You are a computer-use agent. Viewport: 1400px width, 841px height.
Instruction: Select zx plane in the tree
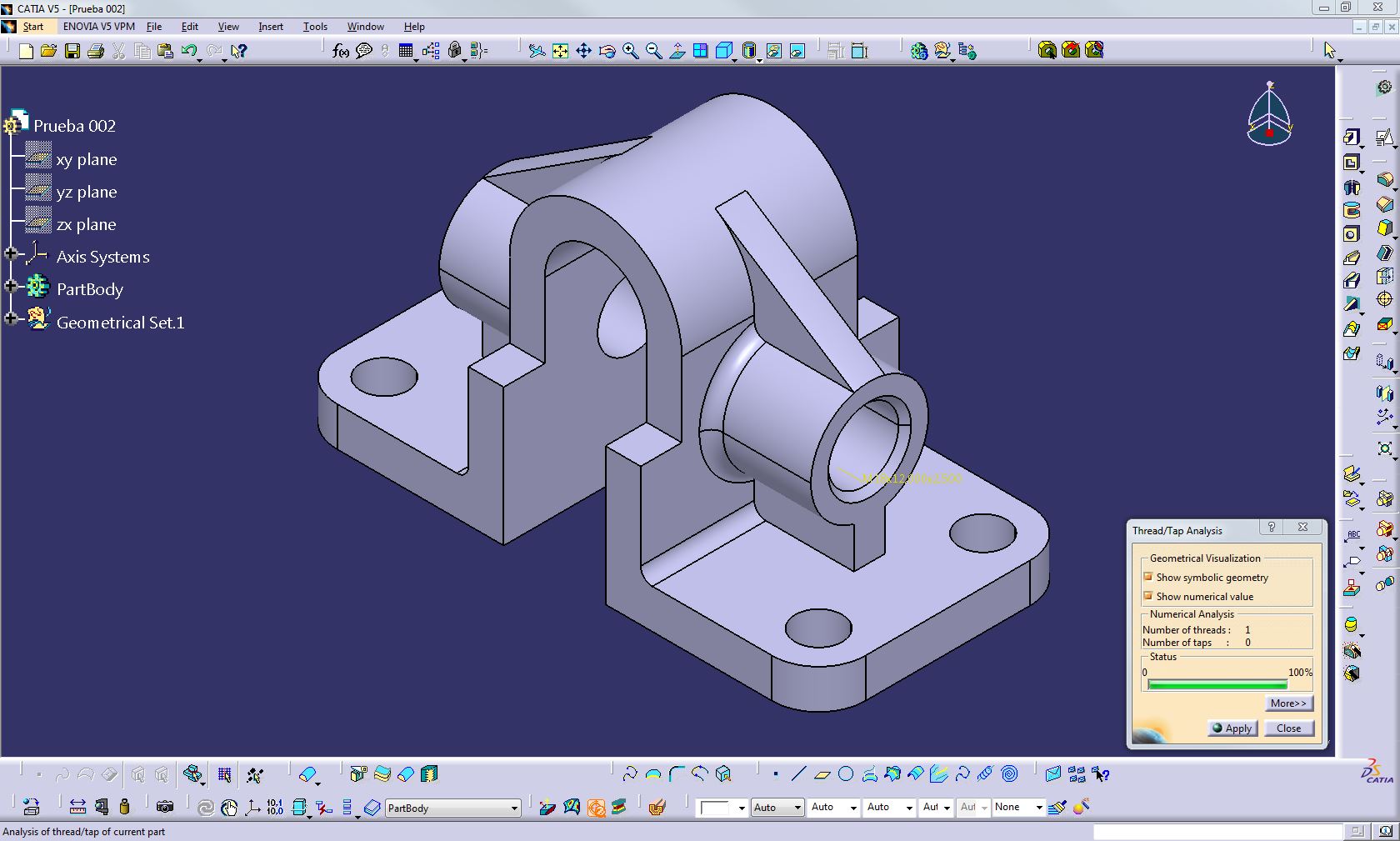tap(87, 224)
